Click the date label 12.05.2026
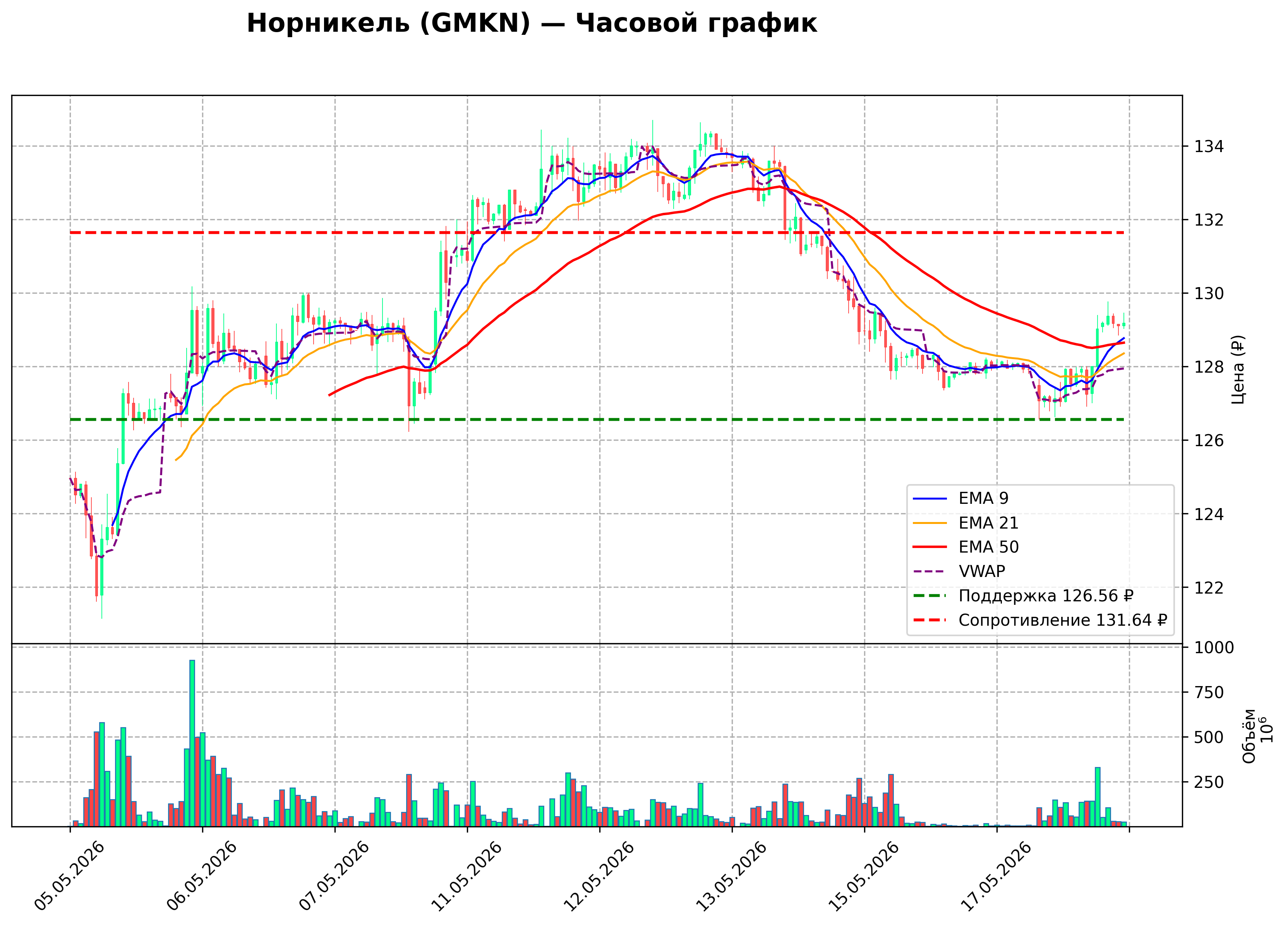Image resolution: width=1288 pixels, height=926 pixels. click(599, 876)
